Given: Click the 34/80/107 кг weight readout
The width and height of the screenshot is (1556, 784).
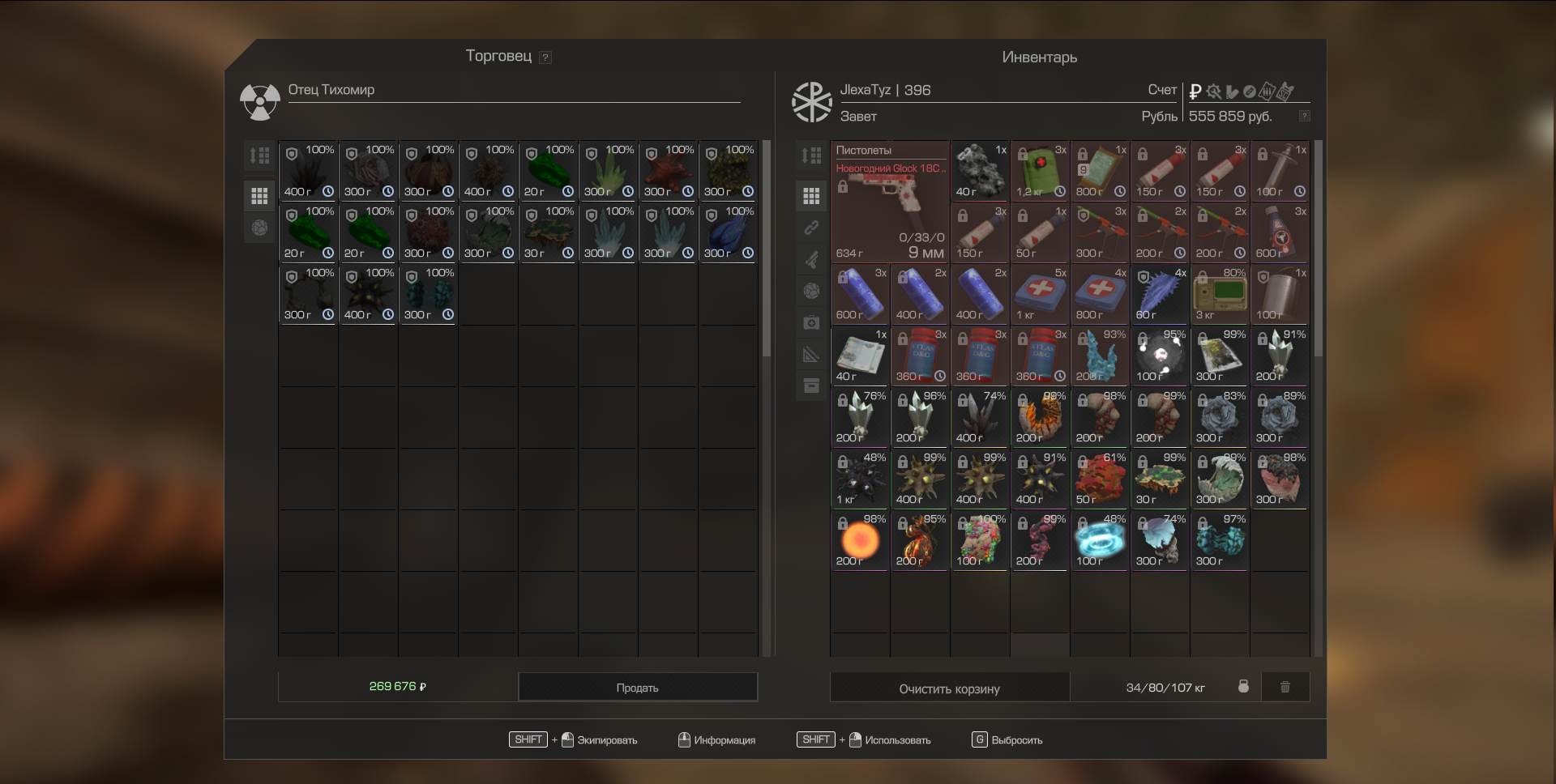Looking at the screenshot, I should [1165, 688].
